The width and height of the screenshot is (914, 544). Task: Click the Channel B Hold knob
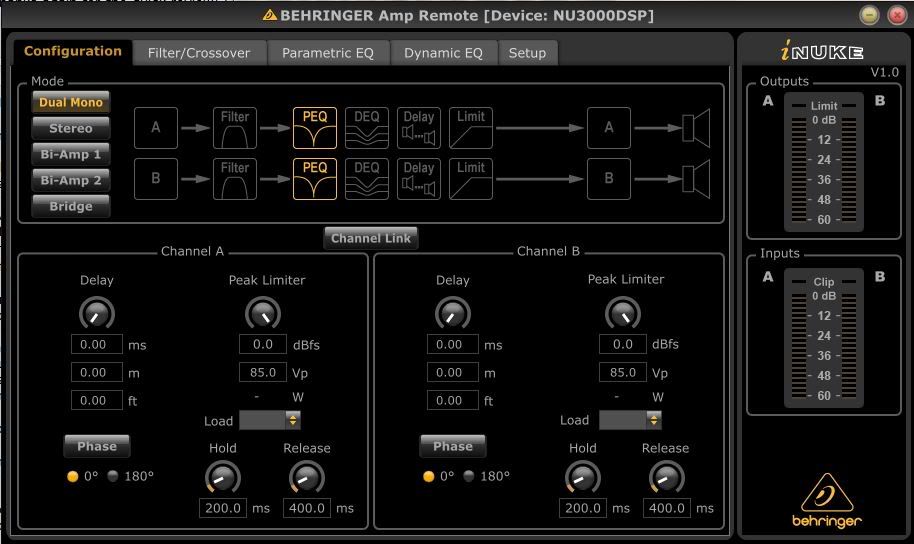coord(582,478)
